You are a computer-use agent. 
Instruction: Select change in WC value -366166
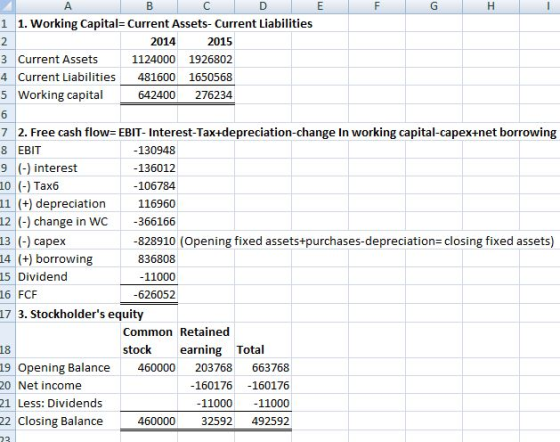149,221
